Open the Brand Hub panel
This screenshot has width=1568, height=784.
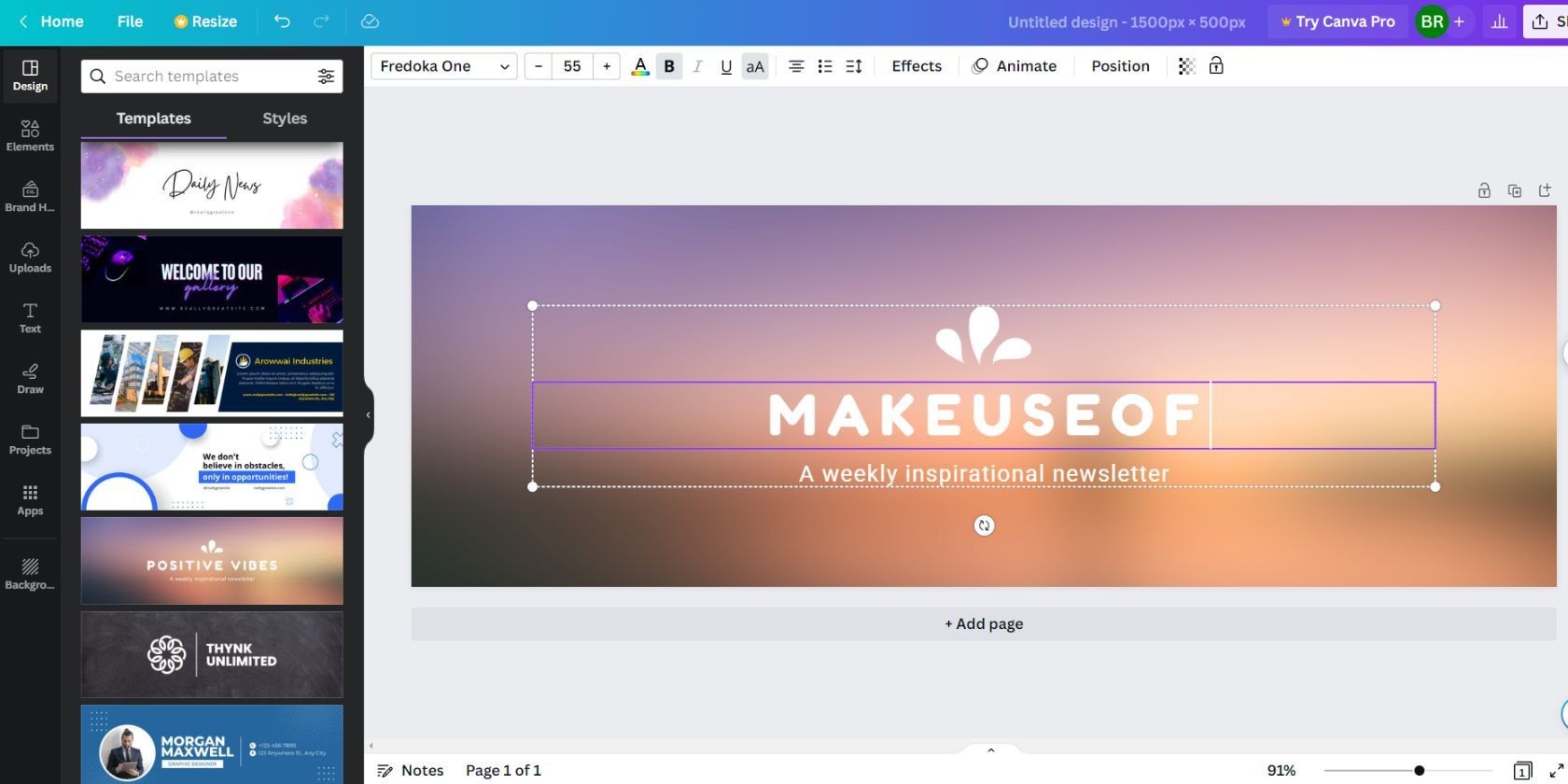30,197
